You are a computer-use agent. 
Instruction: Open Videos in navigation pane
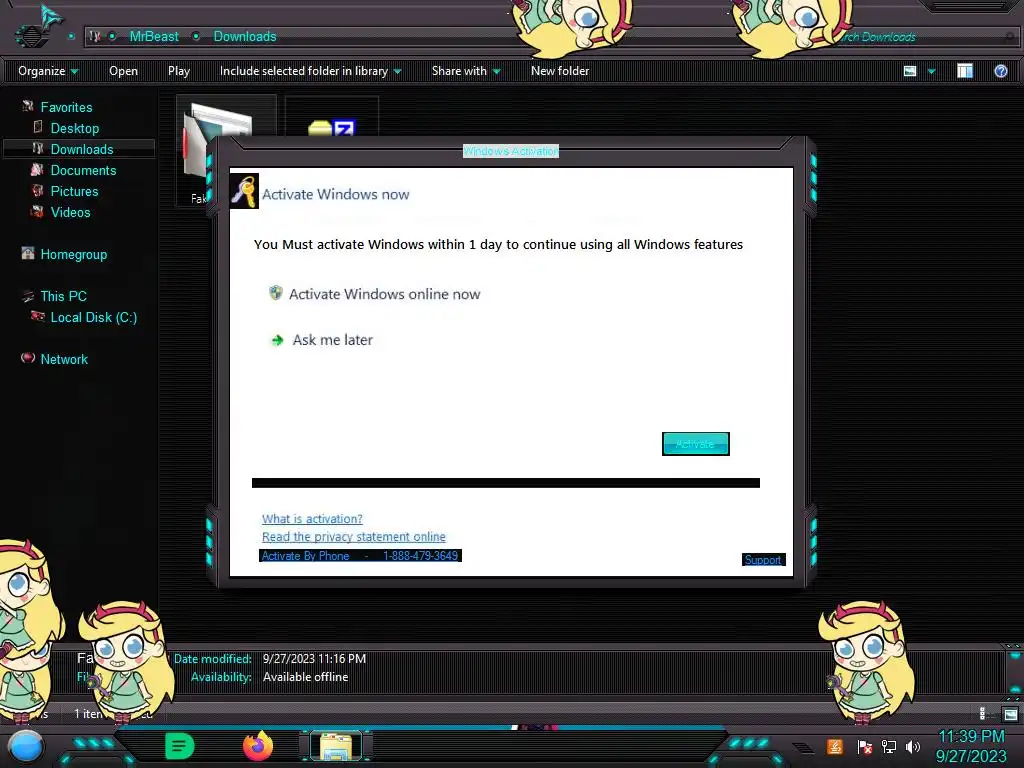pyautogui.click(x=70, y=212)
